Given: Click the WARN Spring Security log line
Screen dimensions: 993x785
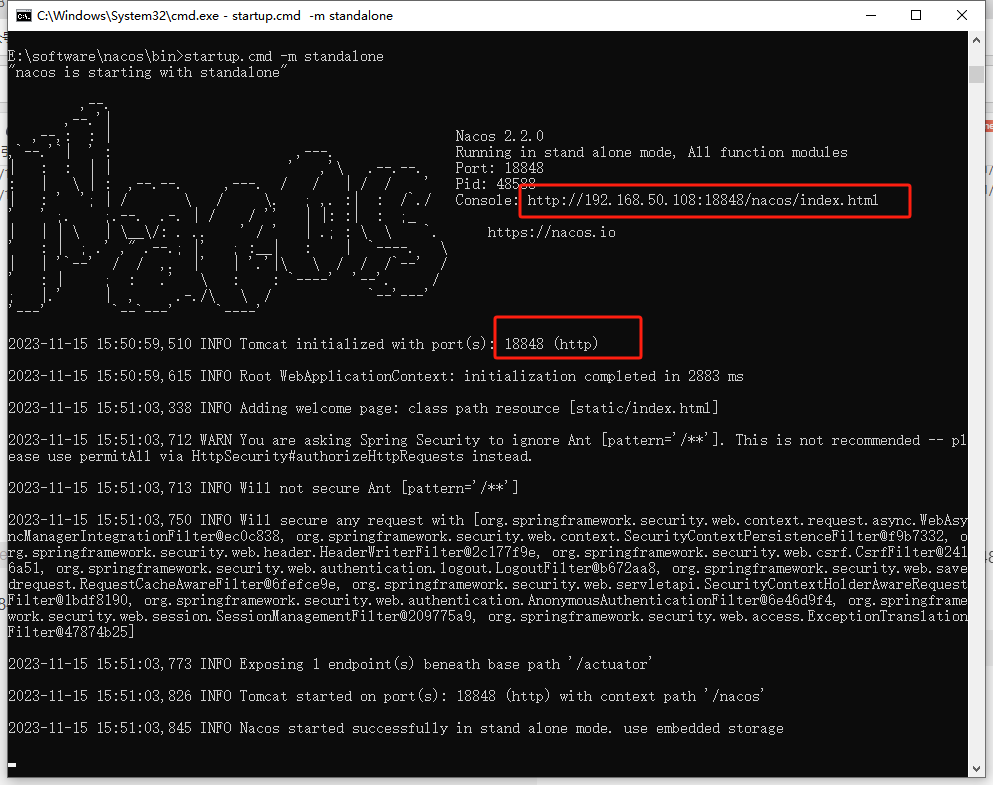Looking at the screenshot, I should click(x=487, y=448).
